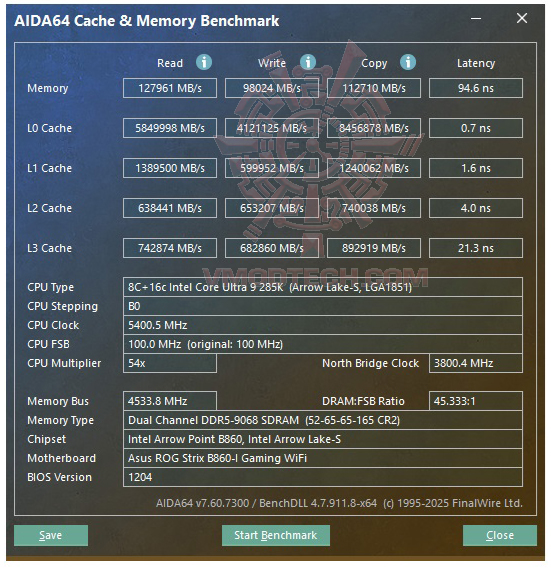Click North Bridge Clock value 3800.4 MHz

tap(476, 363)
